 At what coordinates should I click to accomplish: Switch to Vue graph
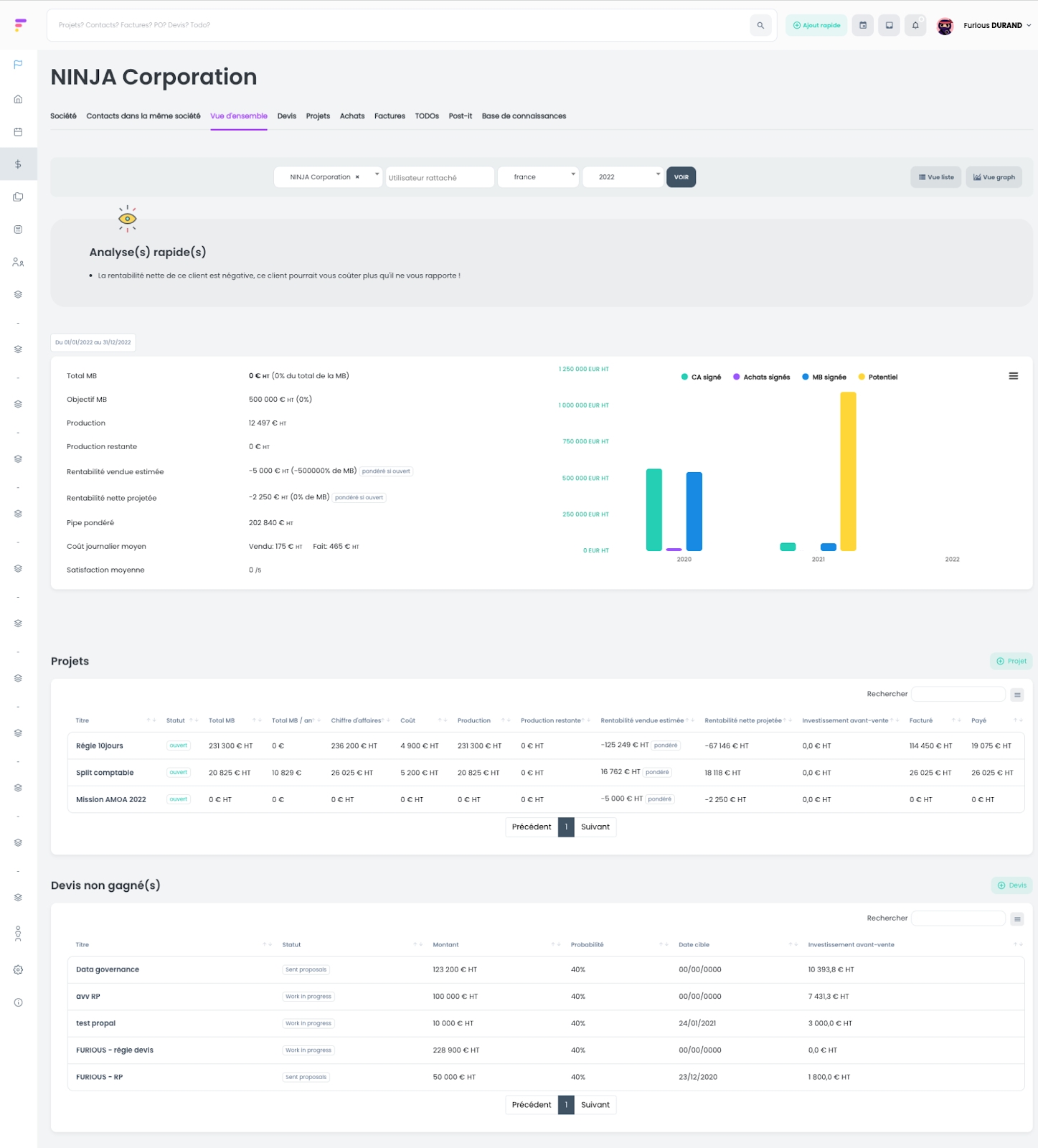[x=994, y=177]
